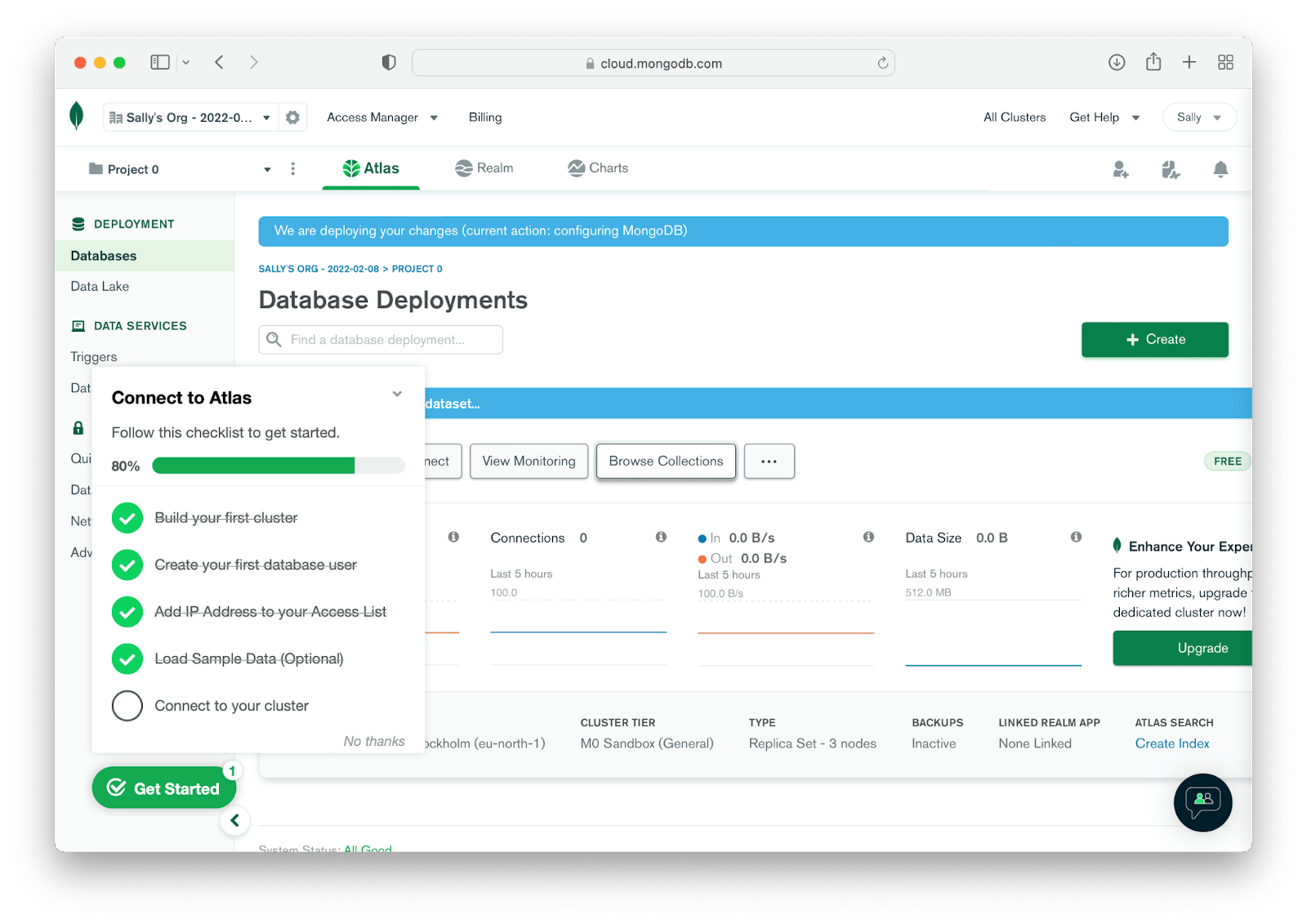Click the privacy shield icon
Screen dimensions: 1307x924
click(389, 63)
